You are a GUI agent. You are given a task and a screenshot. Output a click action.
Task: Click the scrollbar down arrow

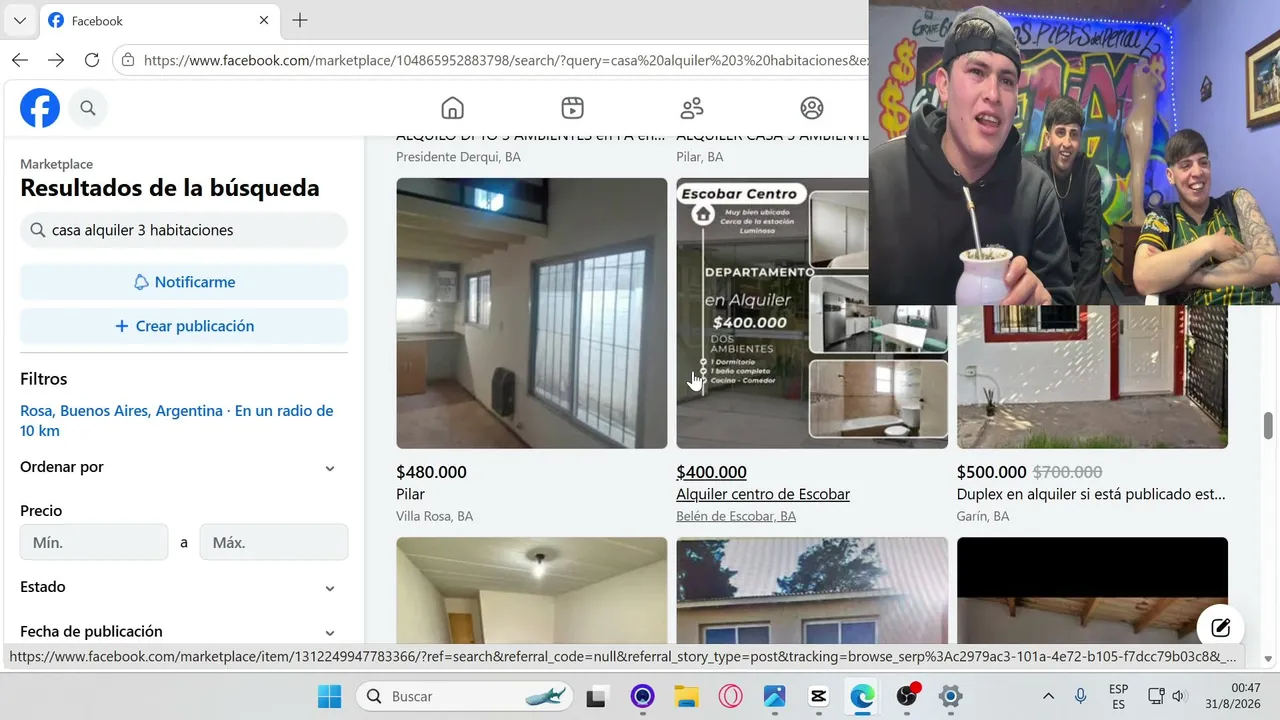point(1269,659)
